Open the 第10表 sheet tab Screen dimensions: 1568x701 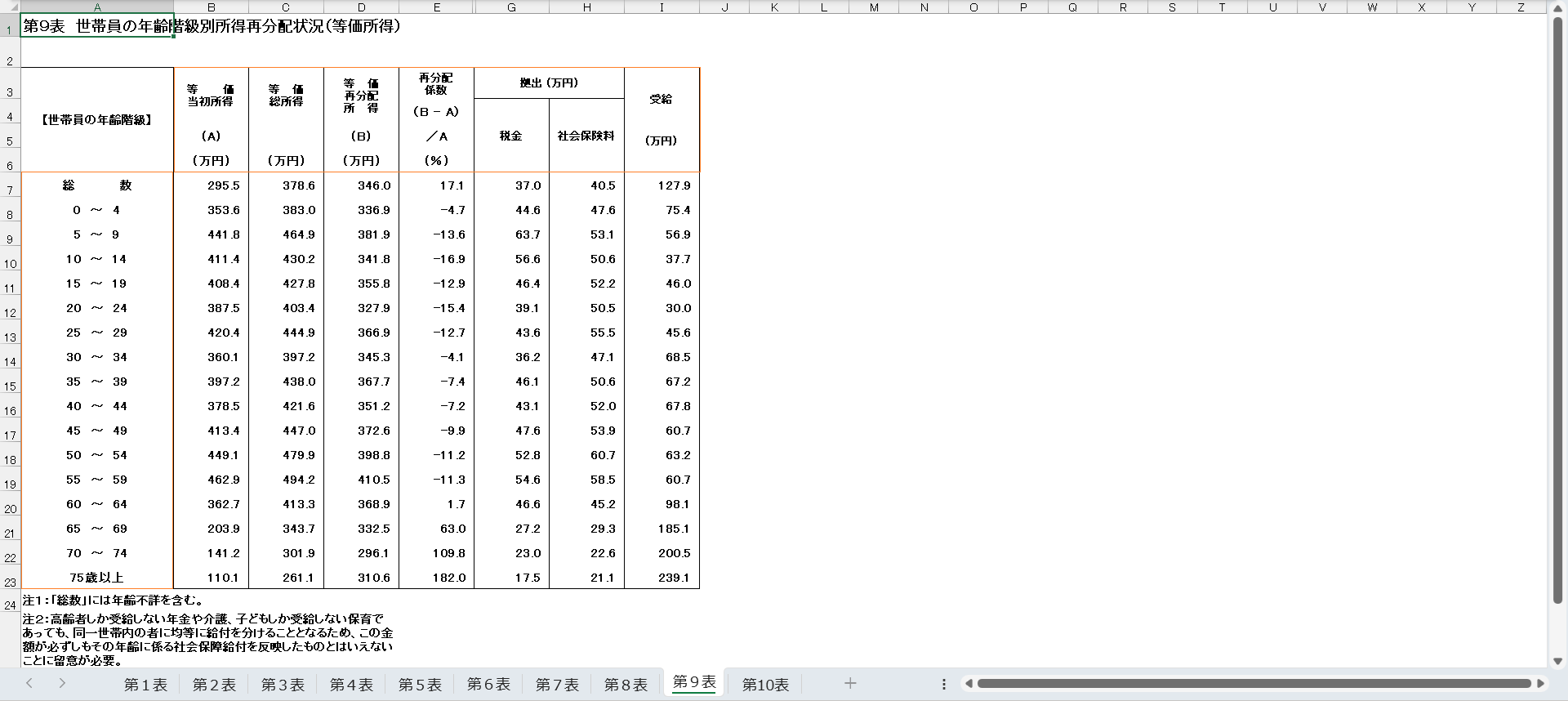pos(765,685)
